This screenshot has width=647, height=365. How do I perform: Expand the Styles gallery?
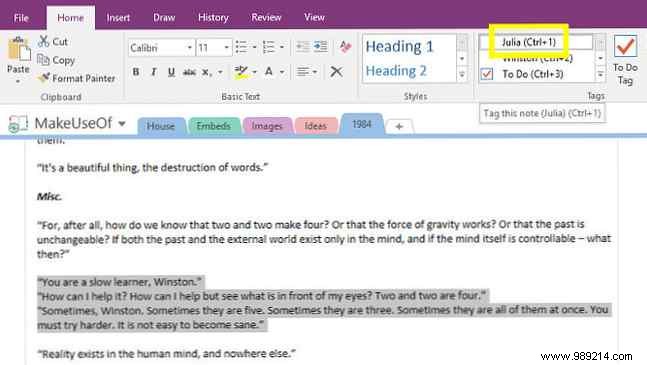tap(462, 75)
